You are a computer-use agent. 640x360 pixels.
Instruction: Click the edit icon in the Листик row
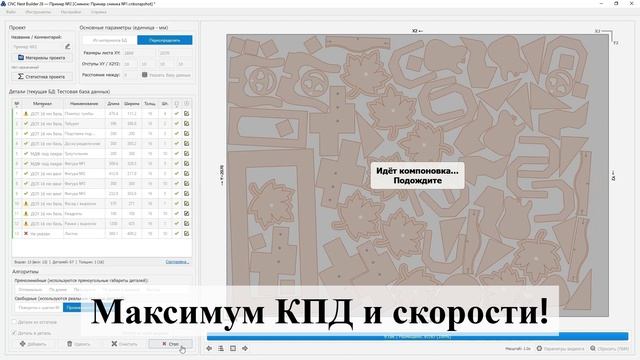tap(187, 233)
